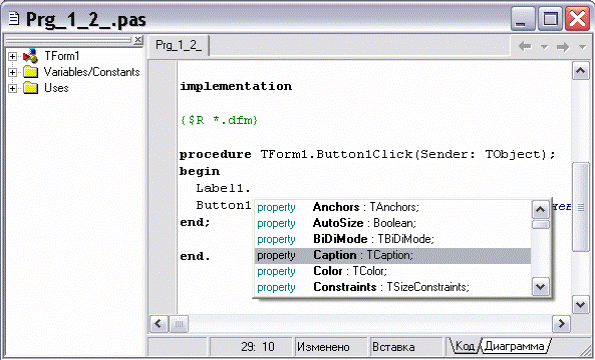Click the Uses folder icon

(x=31, y=88)
